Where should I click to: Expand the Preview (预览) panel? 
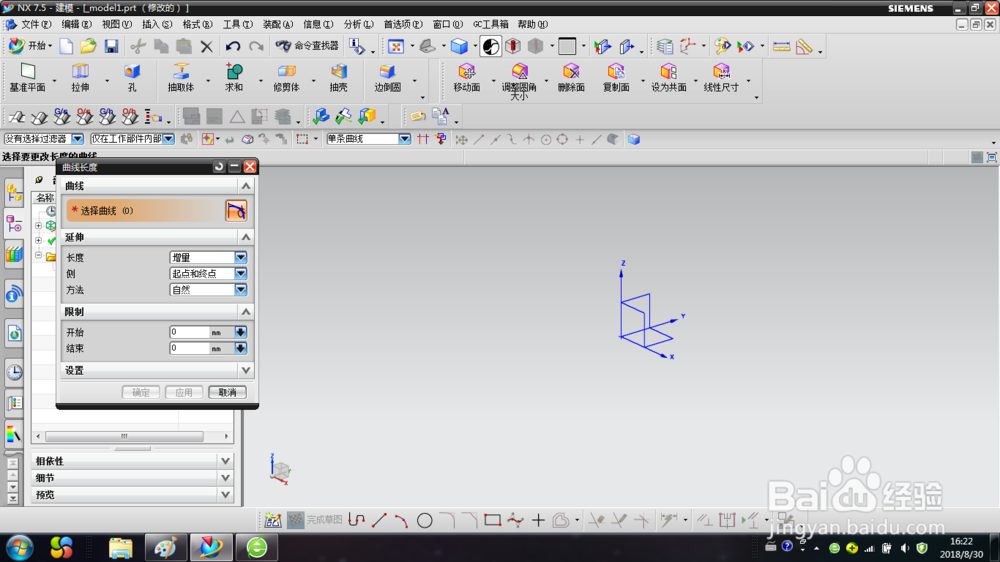225,494
